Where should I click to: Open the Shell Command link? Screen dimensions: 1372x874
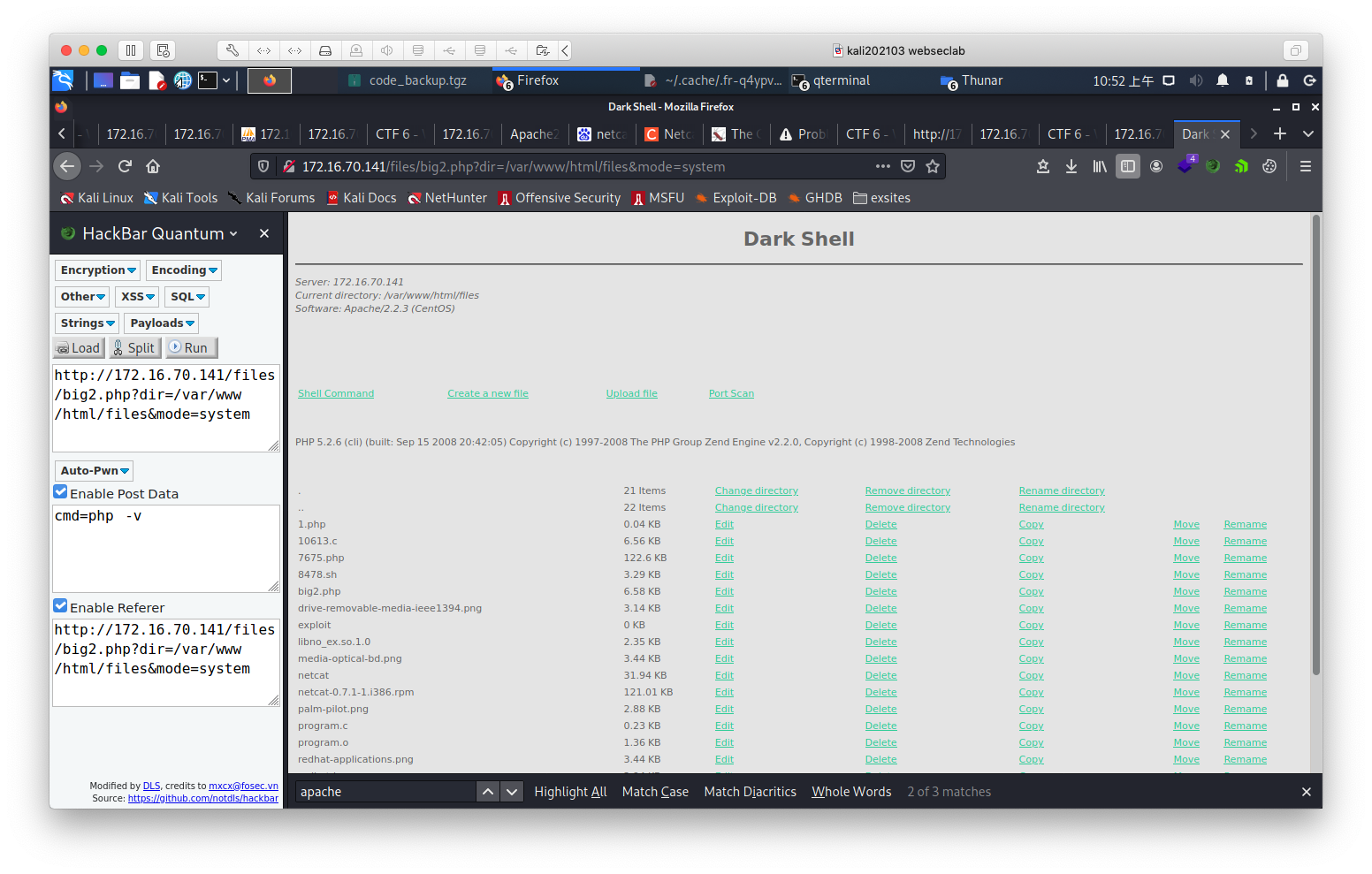336,393
